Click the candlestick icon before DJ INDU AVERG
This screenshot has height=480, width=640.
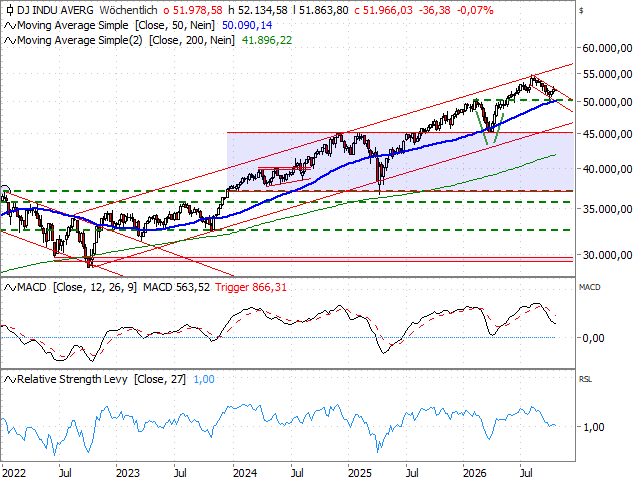point(10,10)
